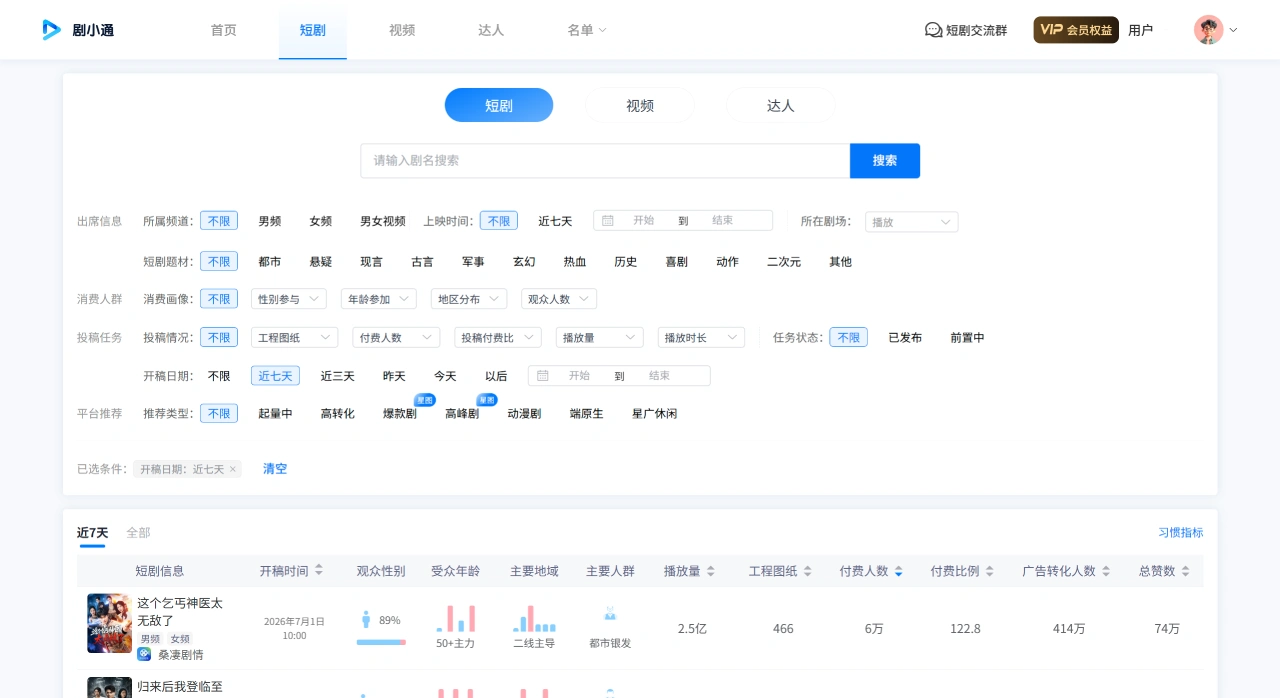Sort by 播放量 column arrows
1280x698 pixels.
click(x=711, y=571)
